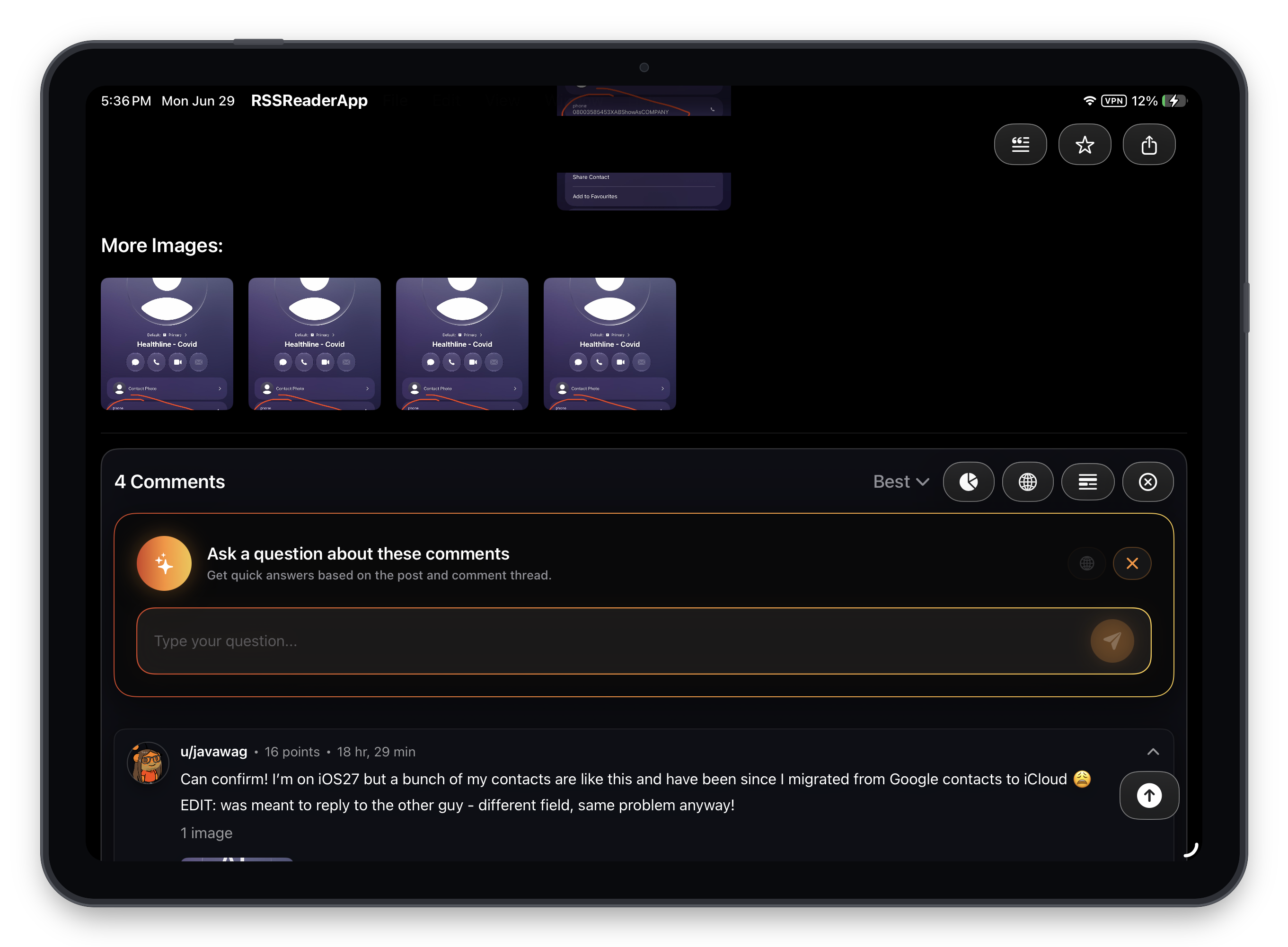Open the 1 image attachment label
This screenshot has width=1288, height=947.
206,833
